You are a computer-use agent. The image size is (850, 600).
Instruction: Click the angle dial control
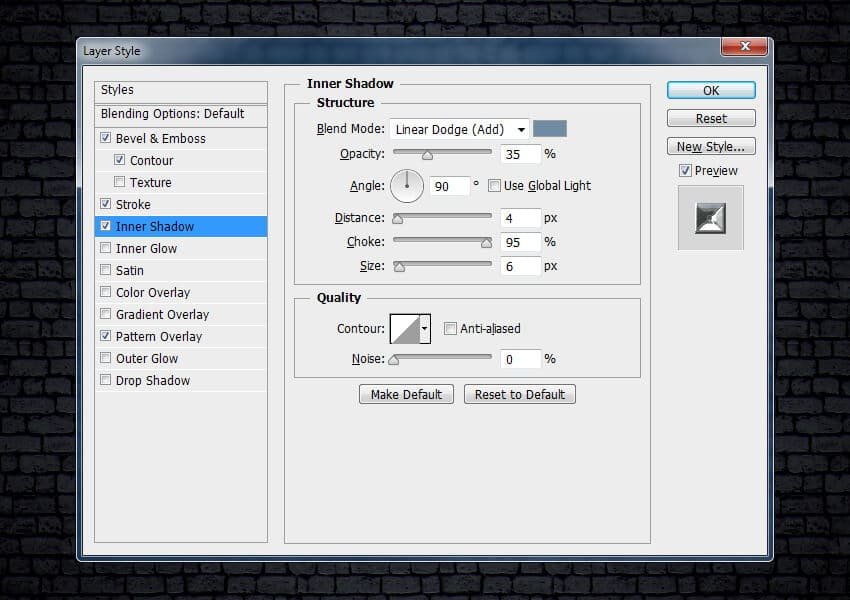407,185
